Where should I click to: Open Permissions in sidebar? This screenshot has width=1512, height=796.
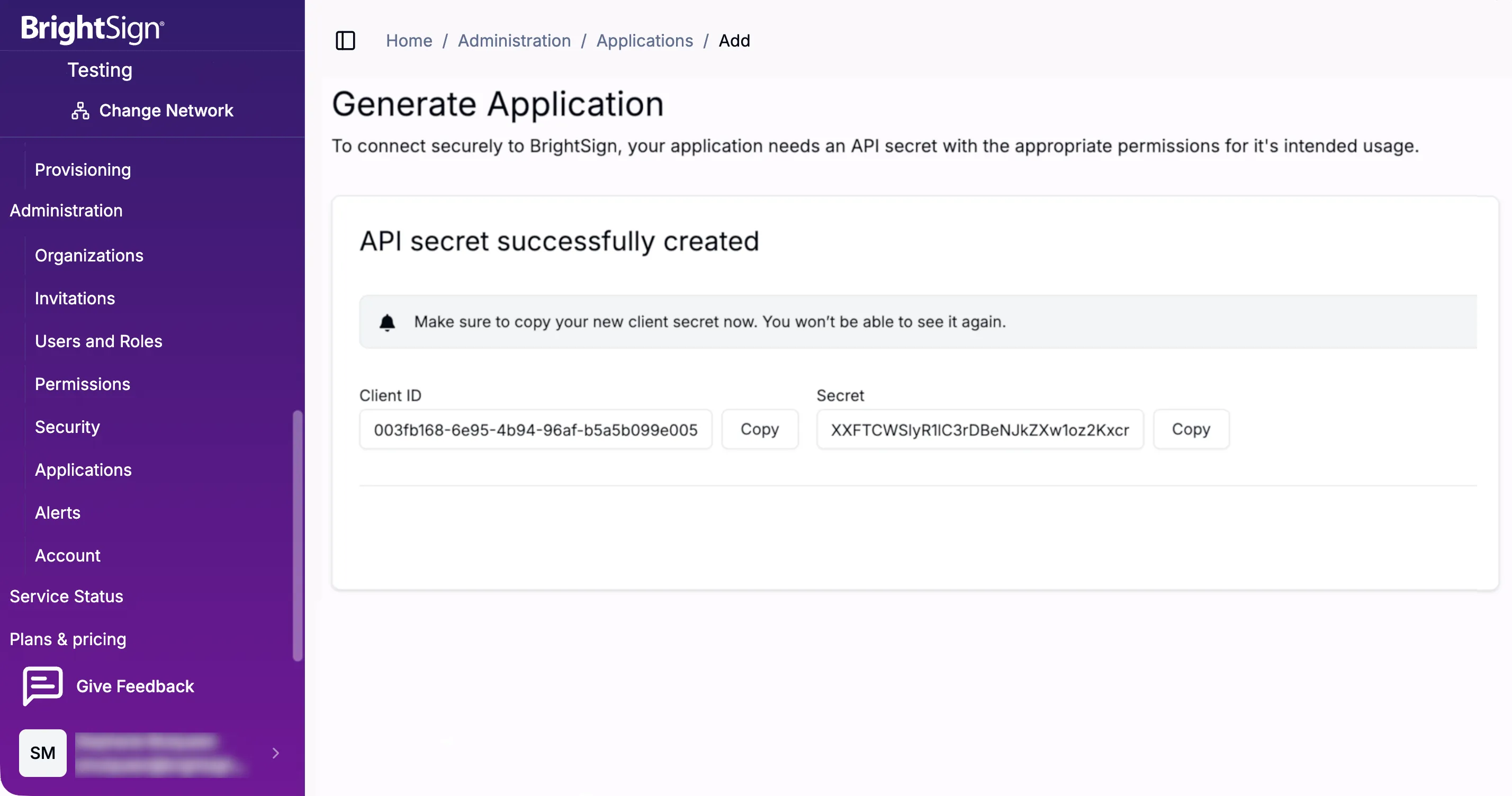point(82,384)
